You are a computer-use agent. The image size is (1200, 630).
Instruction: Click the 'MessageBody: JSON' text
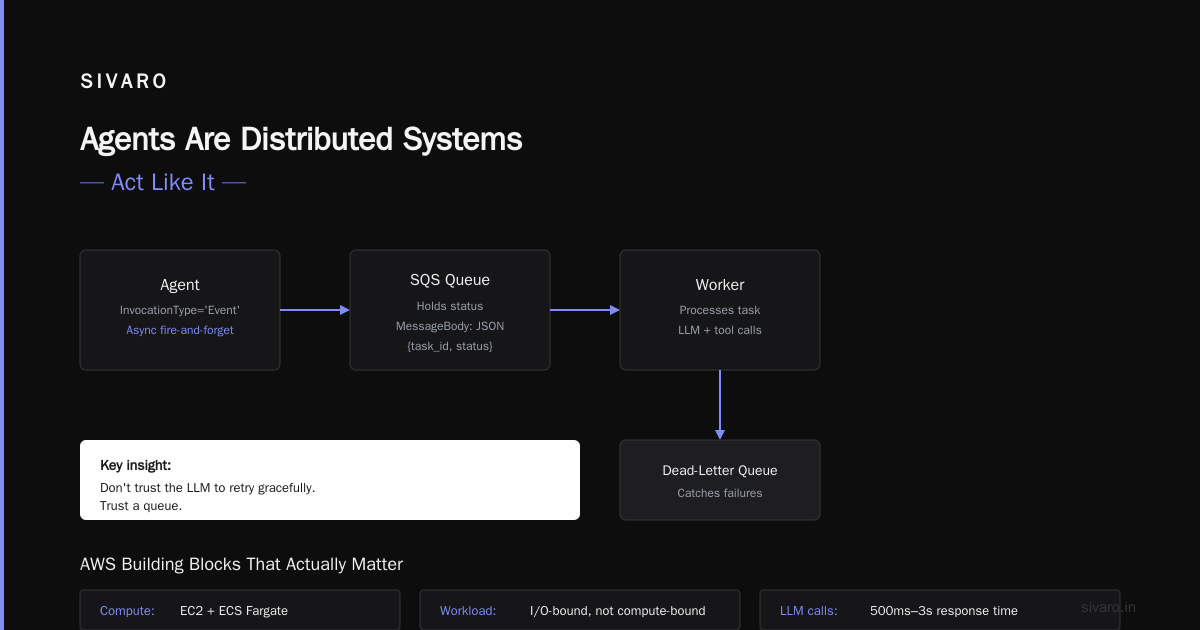[450, 326]
